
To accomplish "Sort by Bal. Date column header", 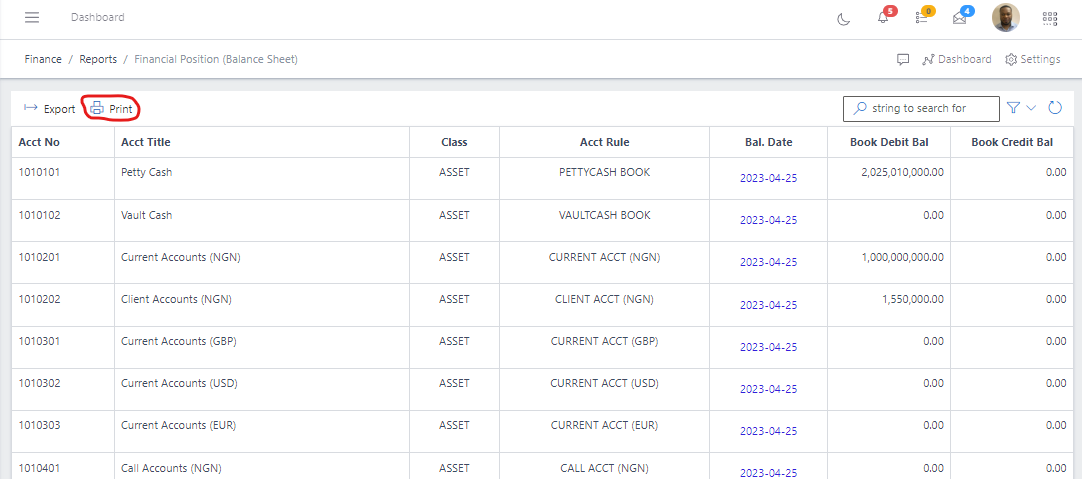I will (x=769, y=142).
